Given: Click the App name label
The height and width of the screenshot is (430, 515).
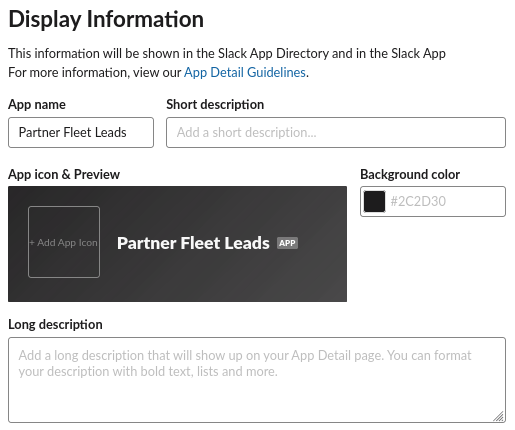Looking at the screenshot, I should click(37, 104).
